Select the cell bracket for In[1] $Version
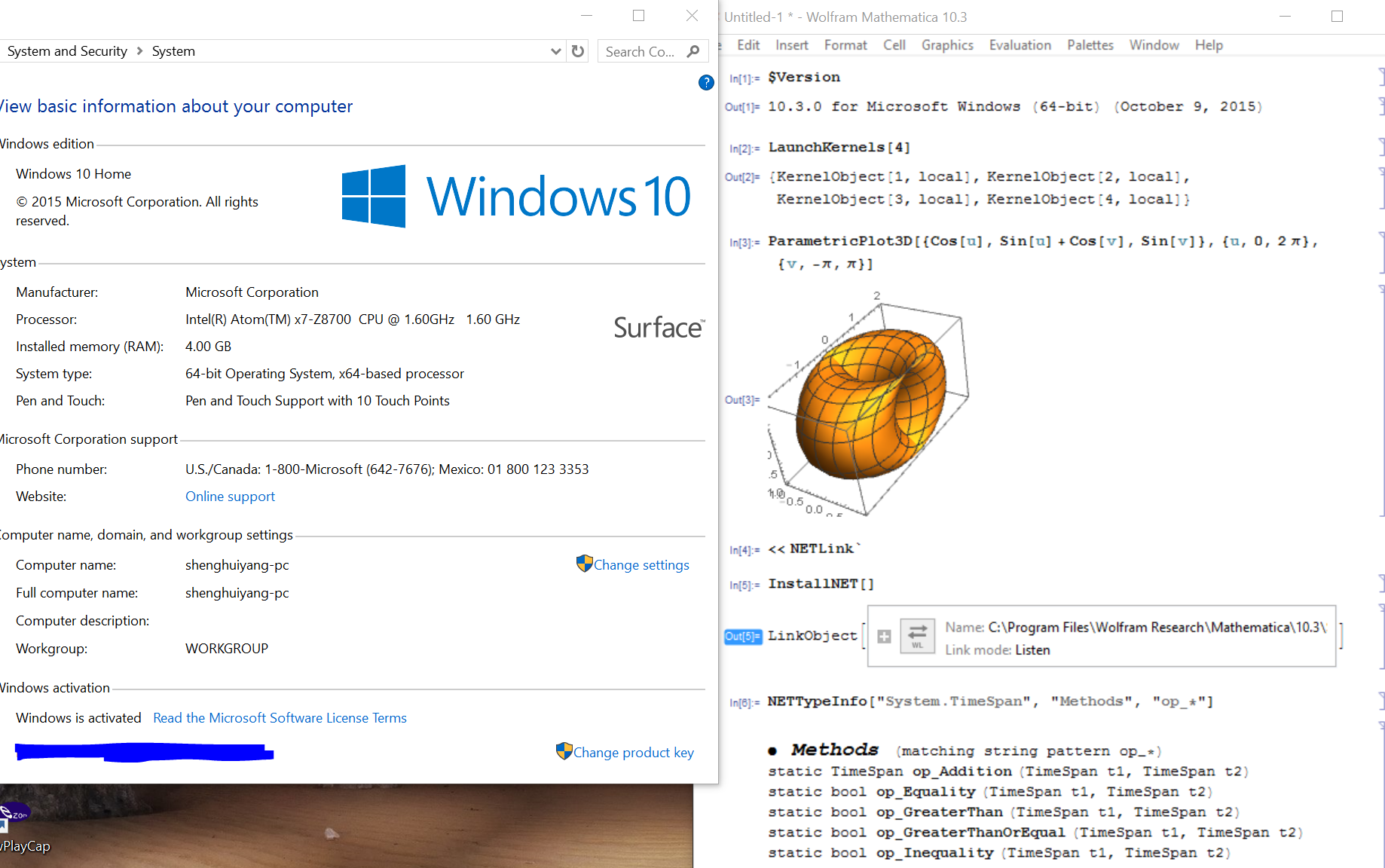1385x868 pixels. [1381, 77]
